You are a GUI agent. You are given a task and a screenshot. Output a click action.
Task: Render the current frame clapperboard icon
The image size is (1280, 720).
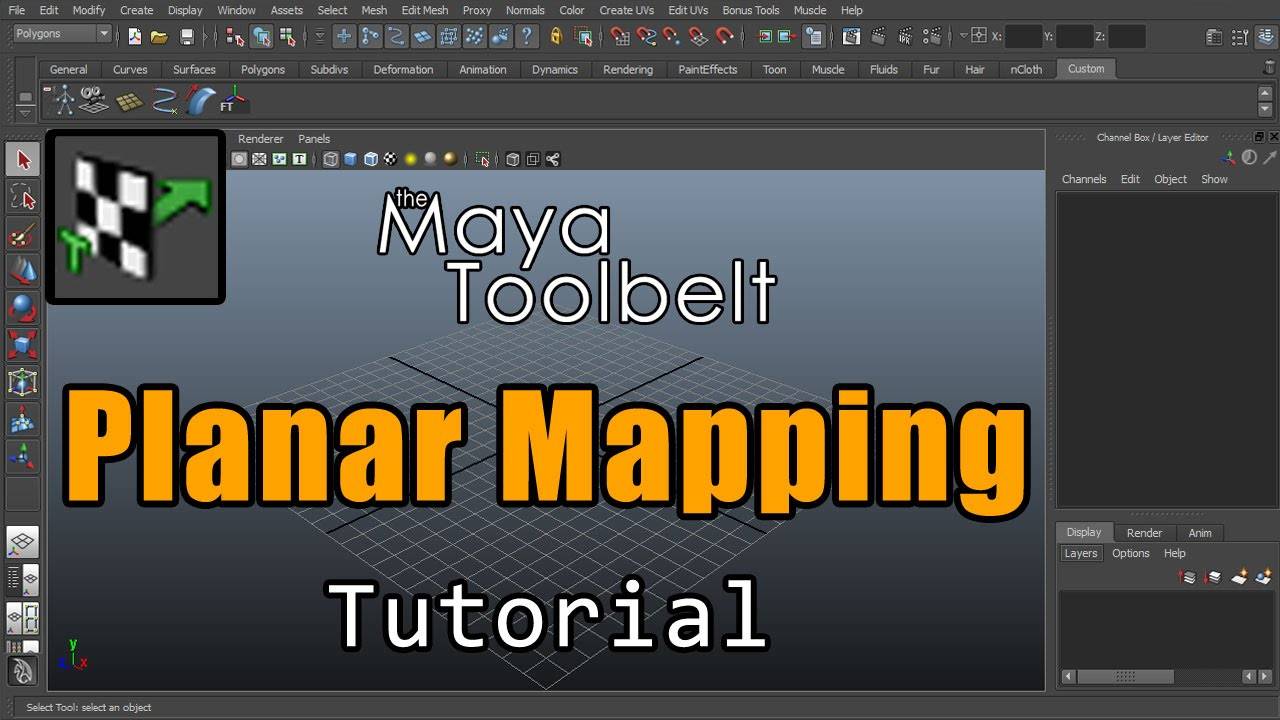[x=877, y=37]
